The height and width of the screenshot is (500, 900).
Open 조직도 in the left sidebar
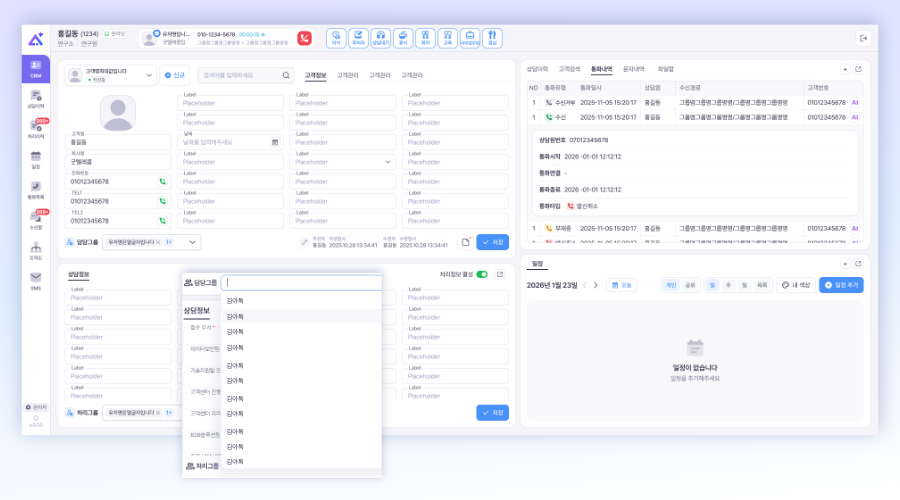coord(35,249)
